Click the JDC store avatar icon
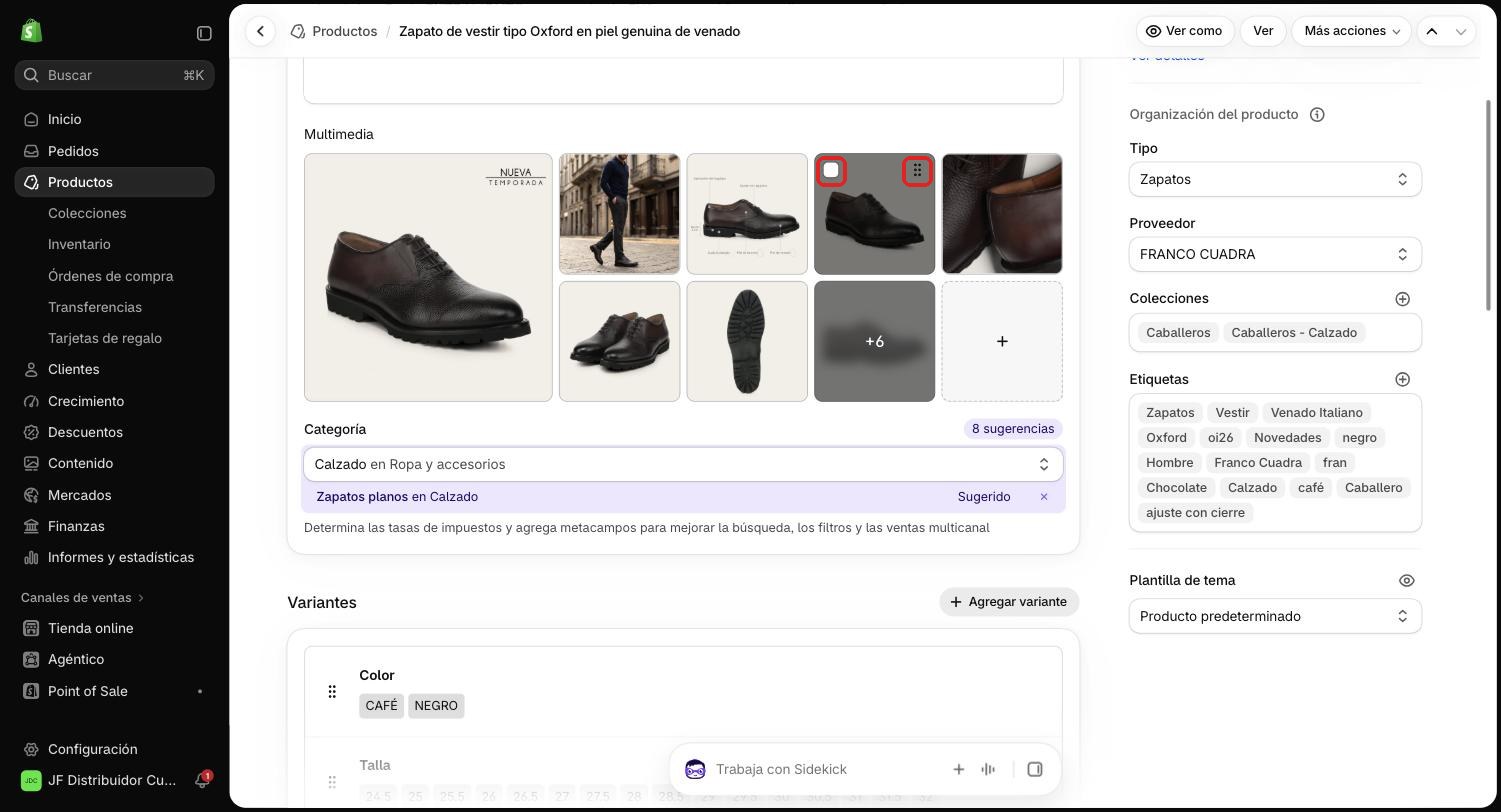The image size is (1501, 812). pyautogui.click(x=31, y=780)
